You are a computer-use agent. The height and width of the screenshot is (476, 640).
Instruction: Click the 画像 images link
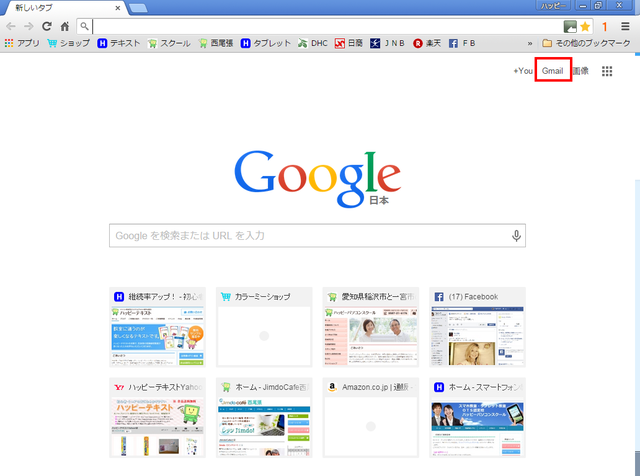tap(580, 71)
